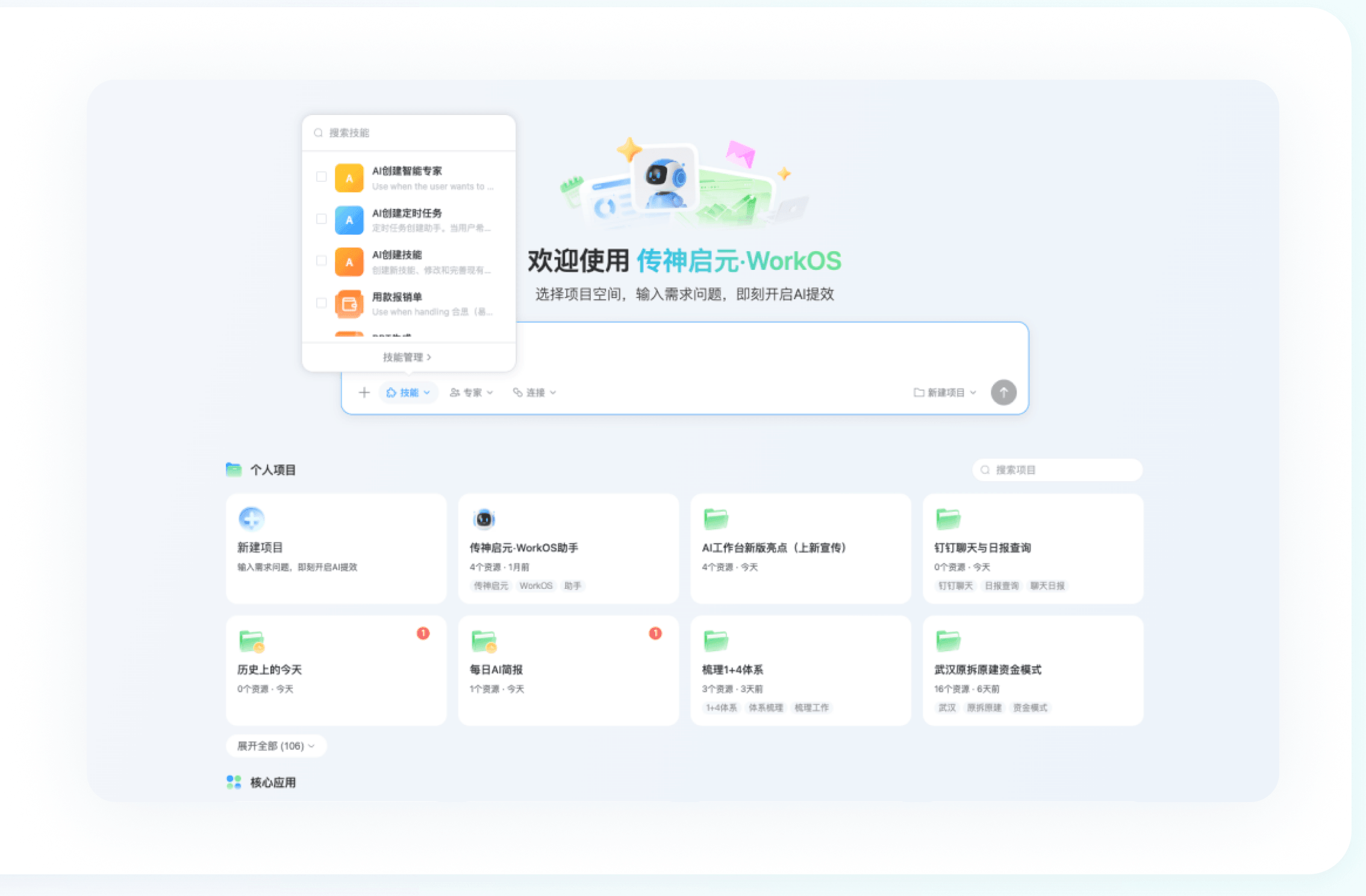This screenshot has width=1366, height=896.
Task: Click the 用款报销单 wallet icon
Action: point(349,304)
